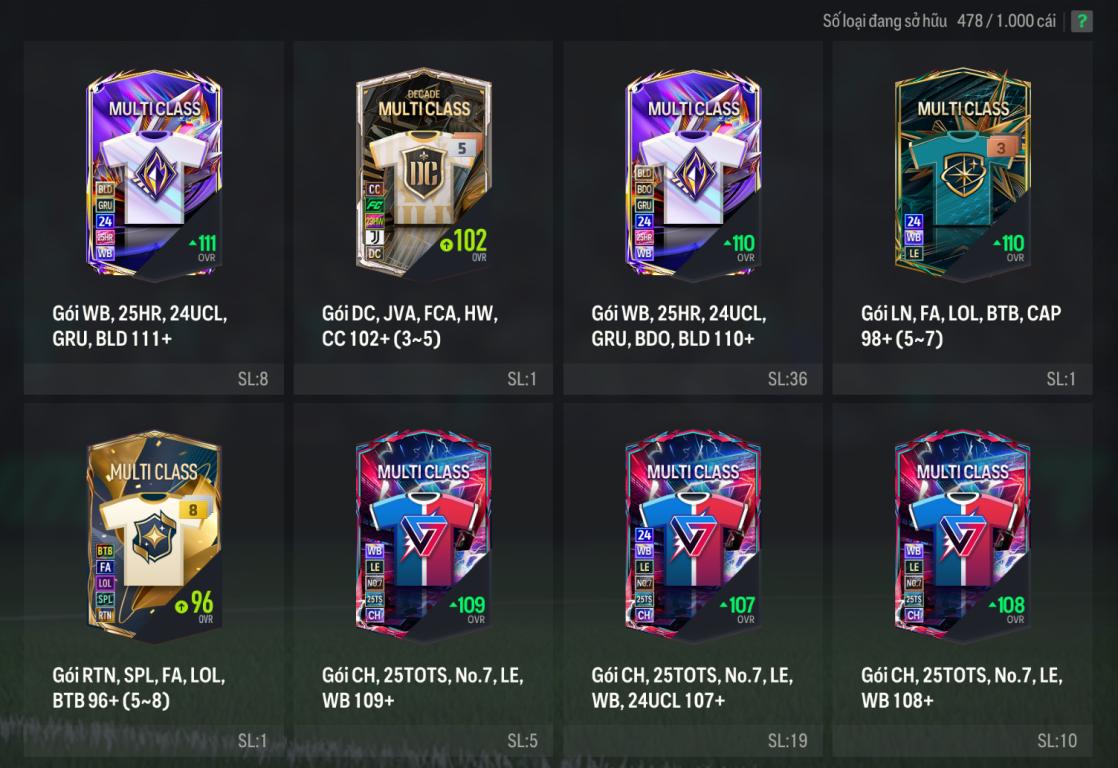Choose the teal Multi Class 110 OVR card

pos(963,173)
